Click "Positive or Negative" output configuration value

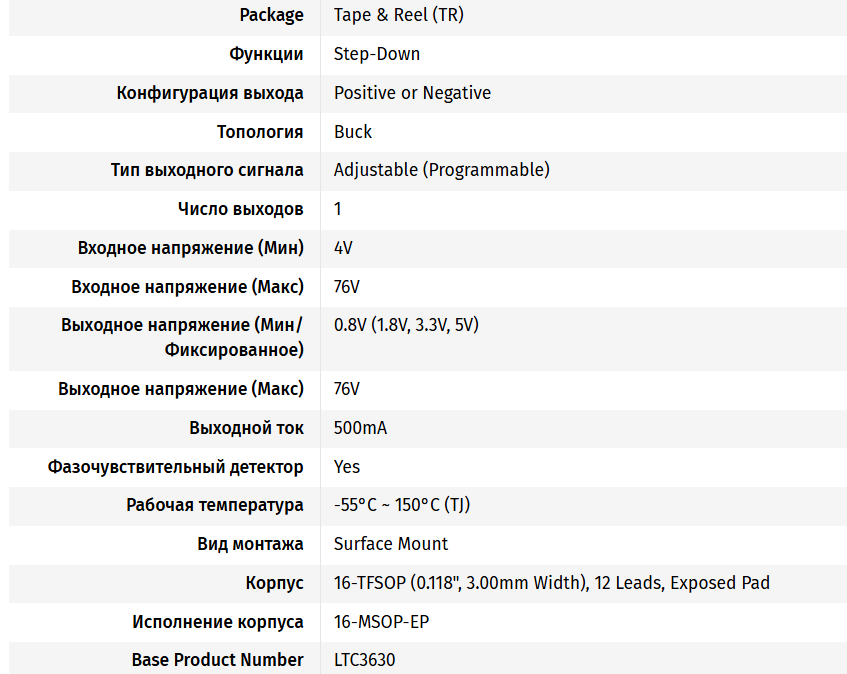(x=412, y=93)
